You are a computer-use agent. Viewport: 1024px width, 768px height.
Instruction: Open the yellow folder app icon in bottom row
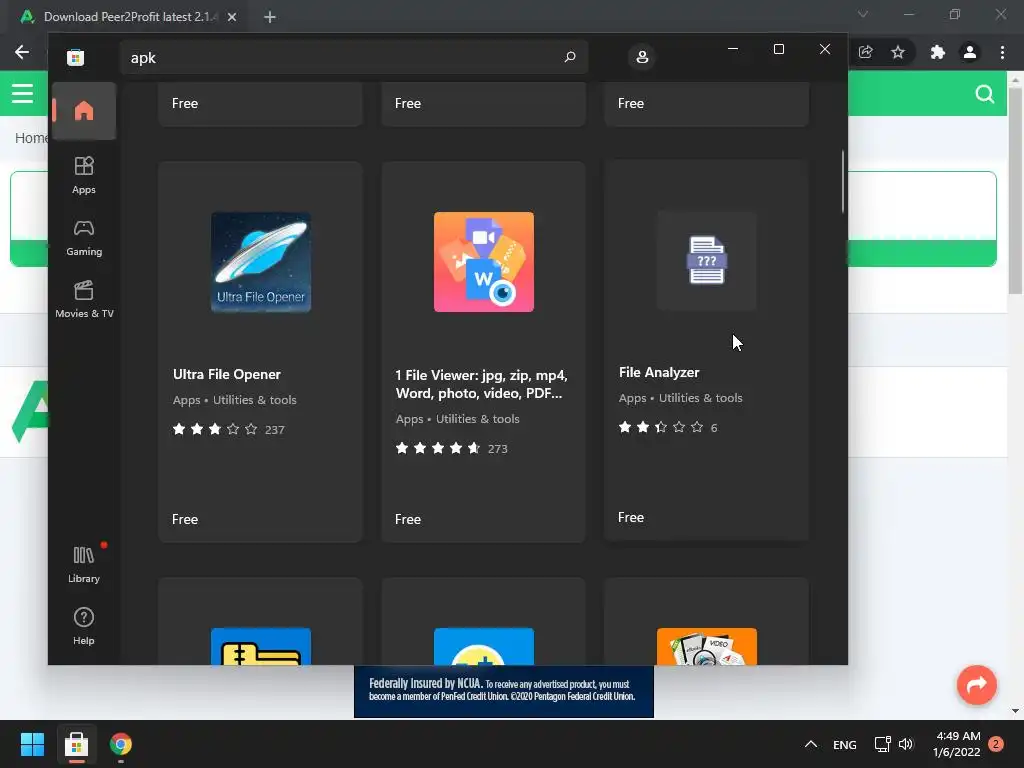[261, 647]
